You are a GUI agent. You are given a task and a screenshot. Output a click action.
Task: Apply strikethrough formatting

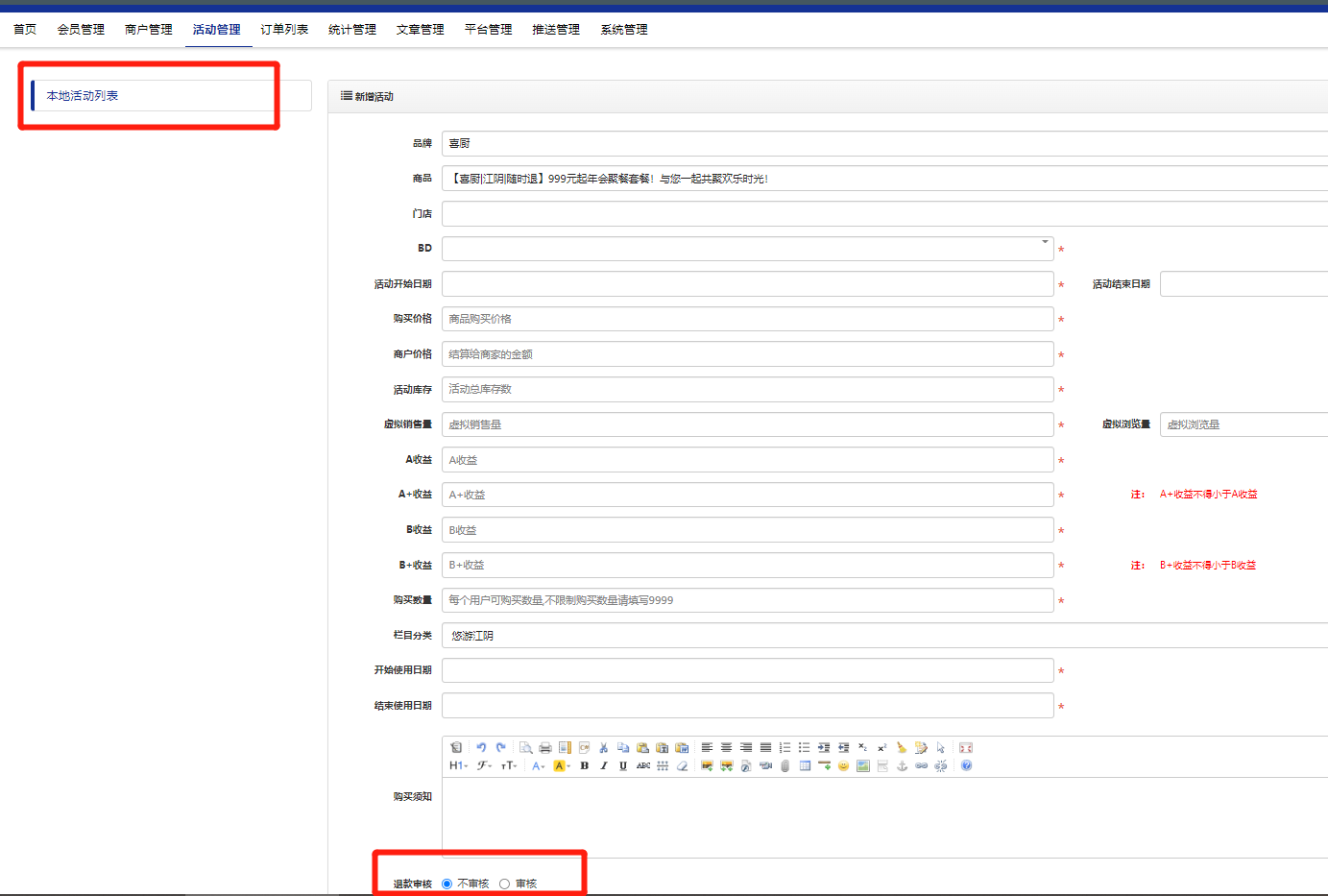click(642, 765)
